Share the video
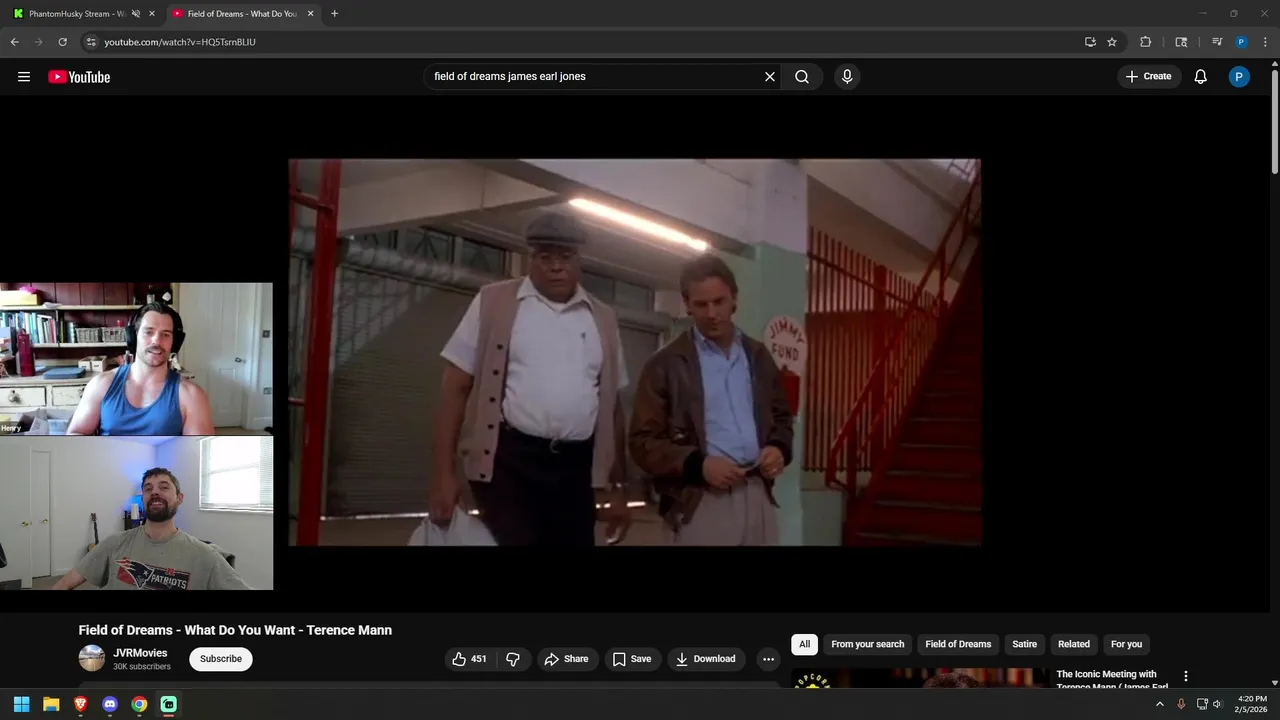This screenshot has height=720, width=1280. point(566,659)
